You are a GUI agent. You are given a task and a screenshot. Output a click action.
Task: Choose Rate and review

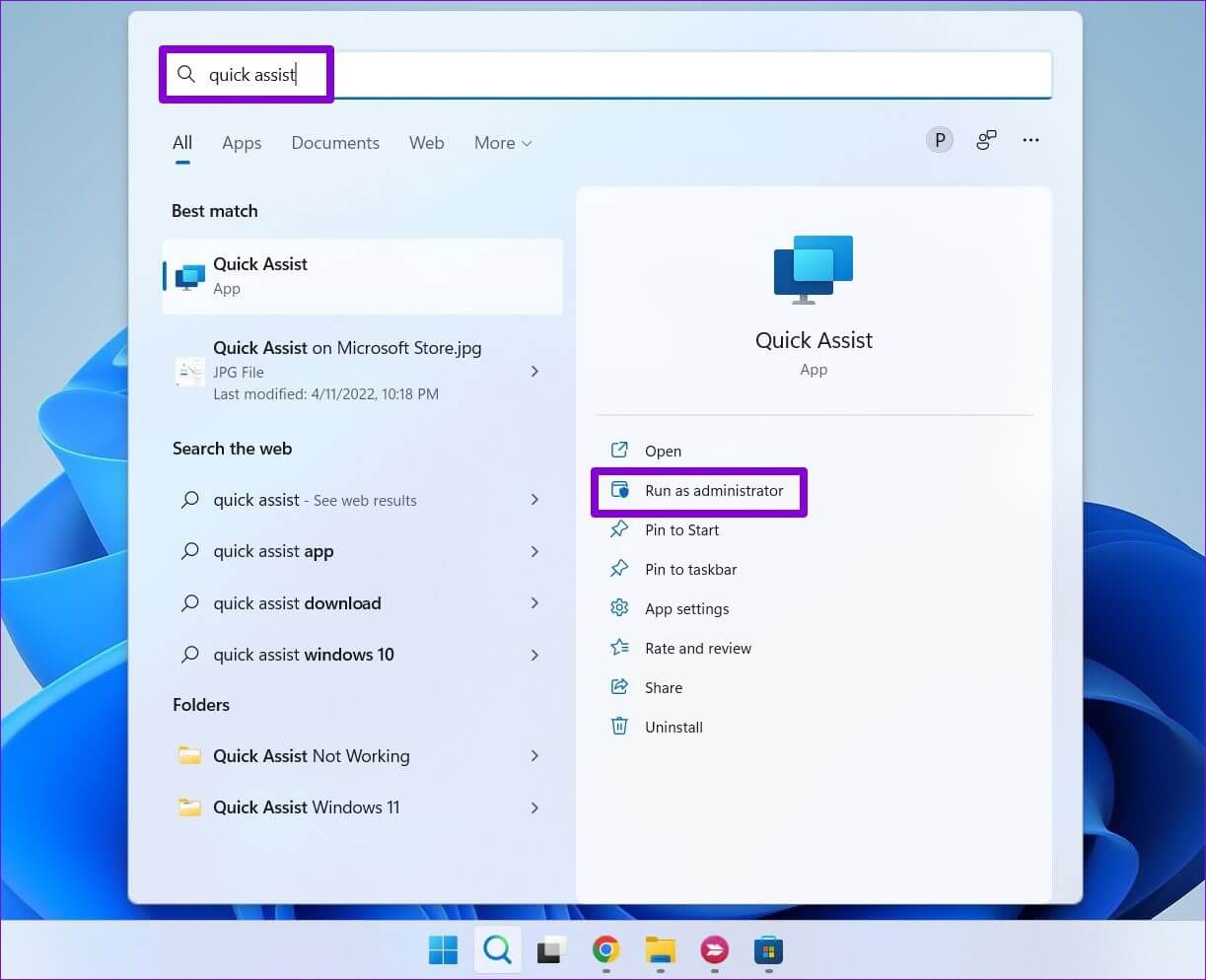point(698,648)
